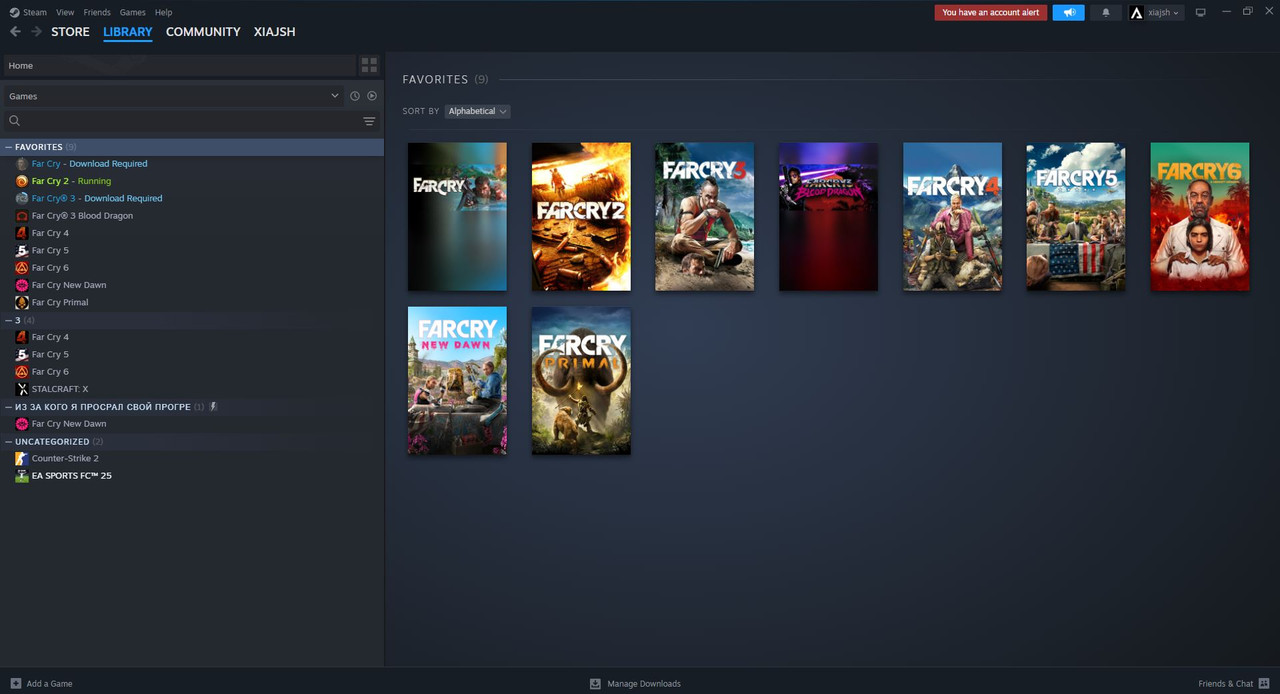Viewport: 1280px width, 694px height.
Task: Open the Games menu
Action: [x=132, y=12]
